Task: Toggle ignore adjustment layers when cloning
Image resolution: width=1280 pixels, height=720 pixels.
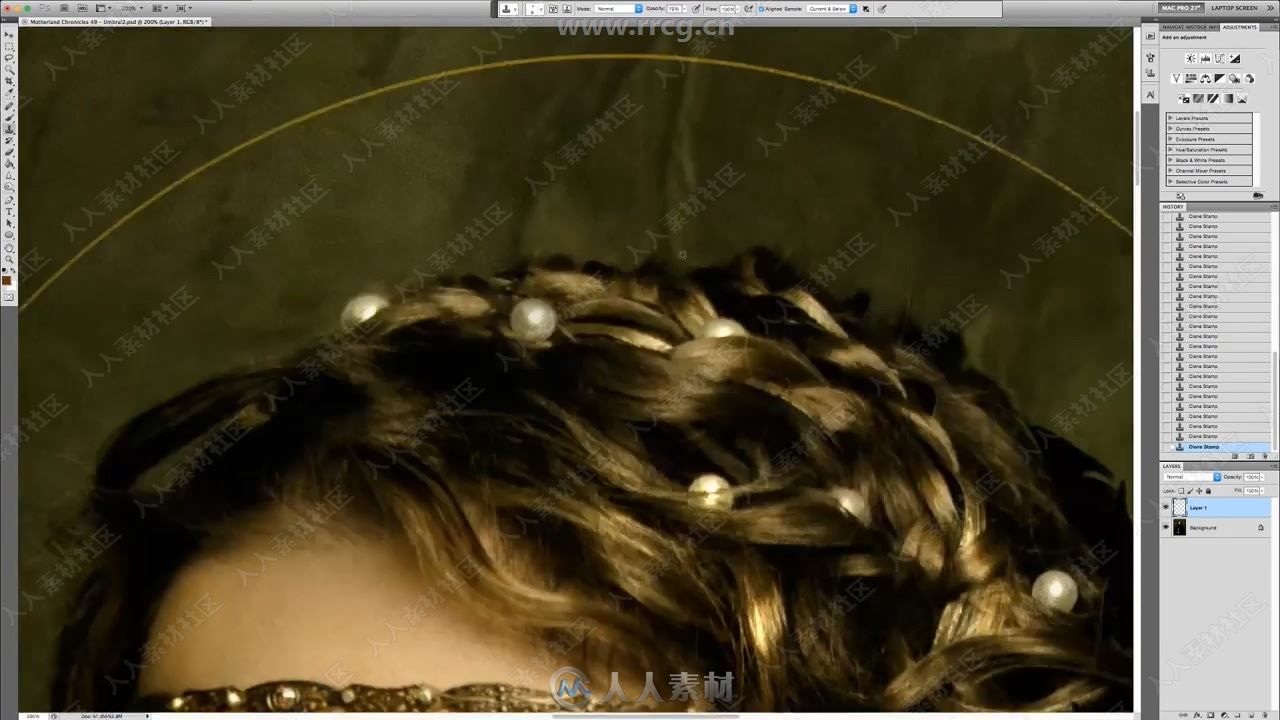Action: point(866,9)
